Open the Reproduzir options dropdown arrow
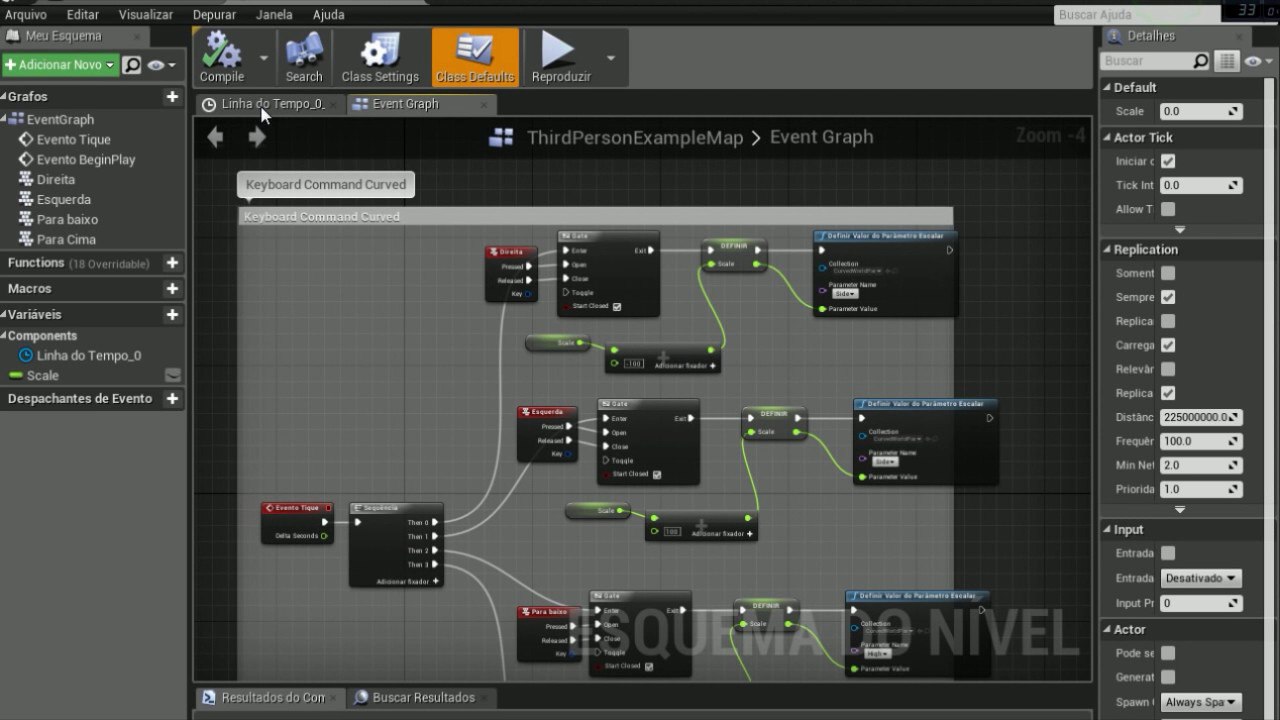 click(611, 57)
